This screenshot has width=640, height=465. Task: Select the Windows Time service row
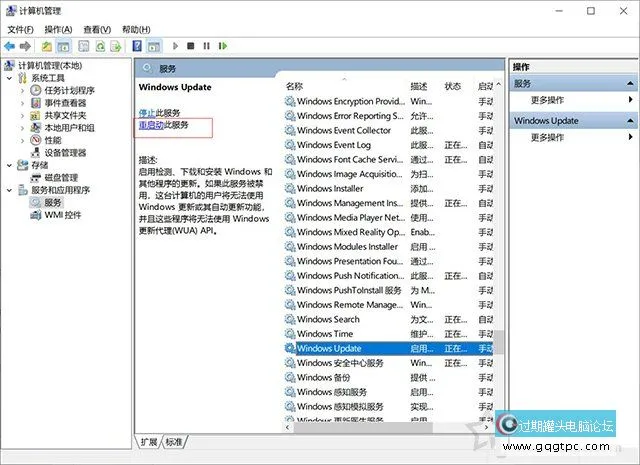click(x=389, y=334)
